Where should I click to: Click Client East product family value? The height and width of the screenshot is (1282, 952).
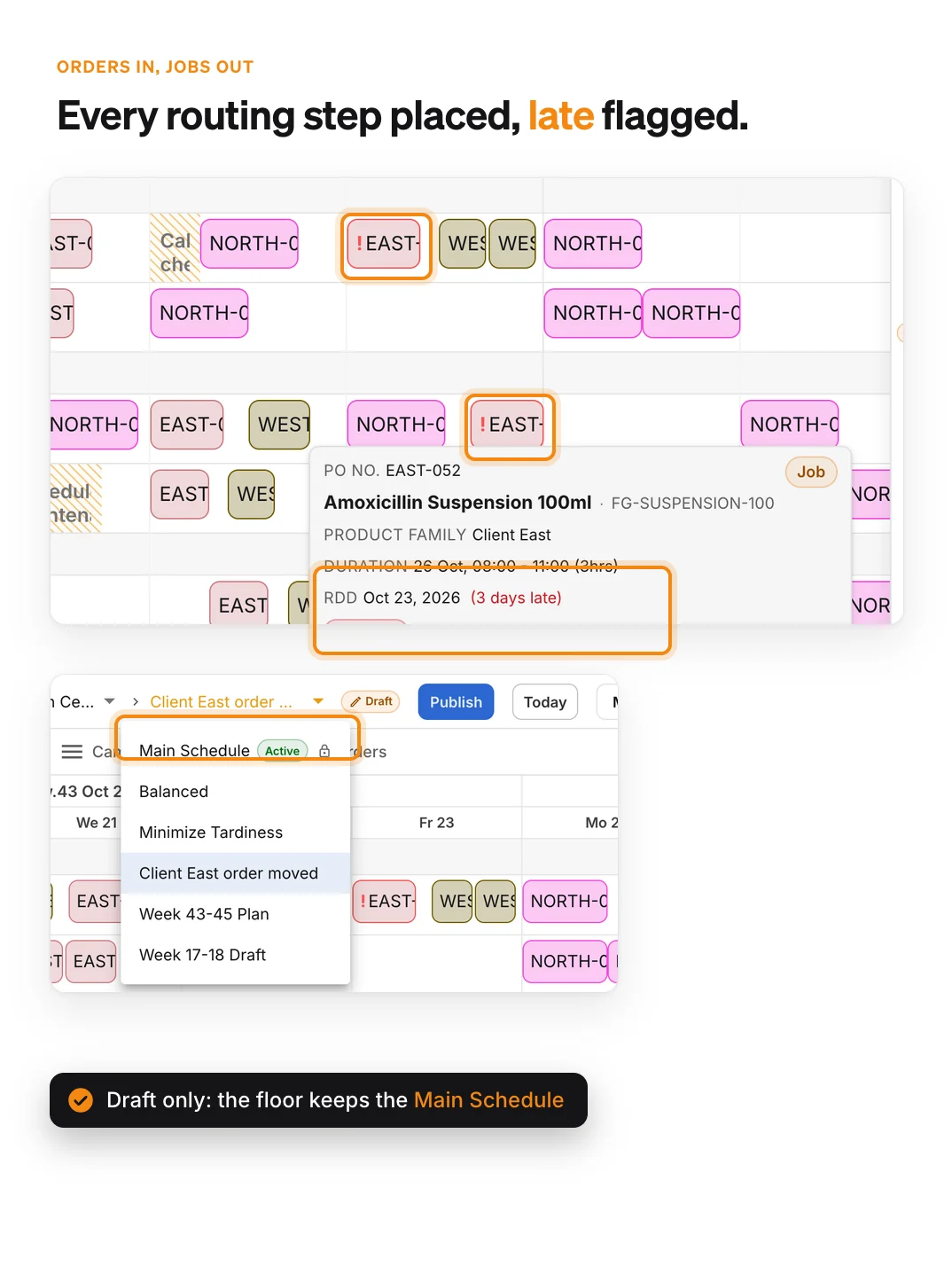point(511,535)
